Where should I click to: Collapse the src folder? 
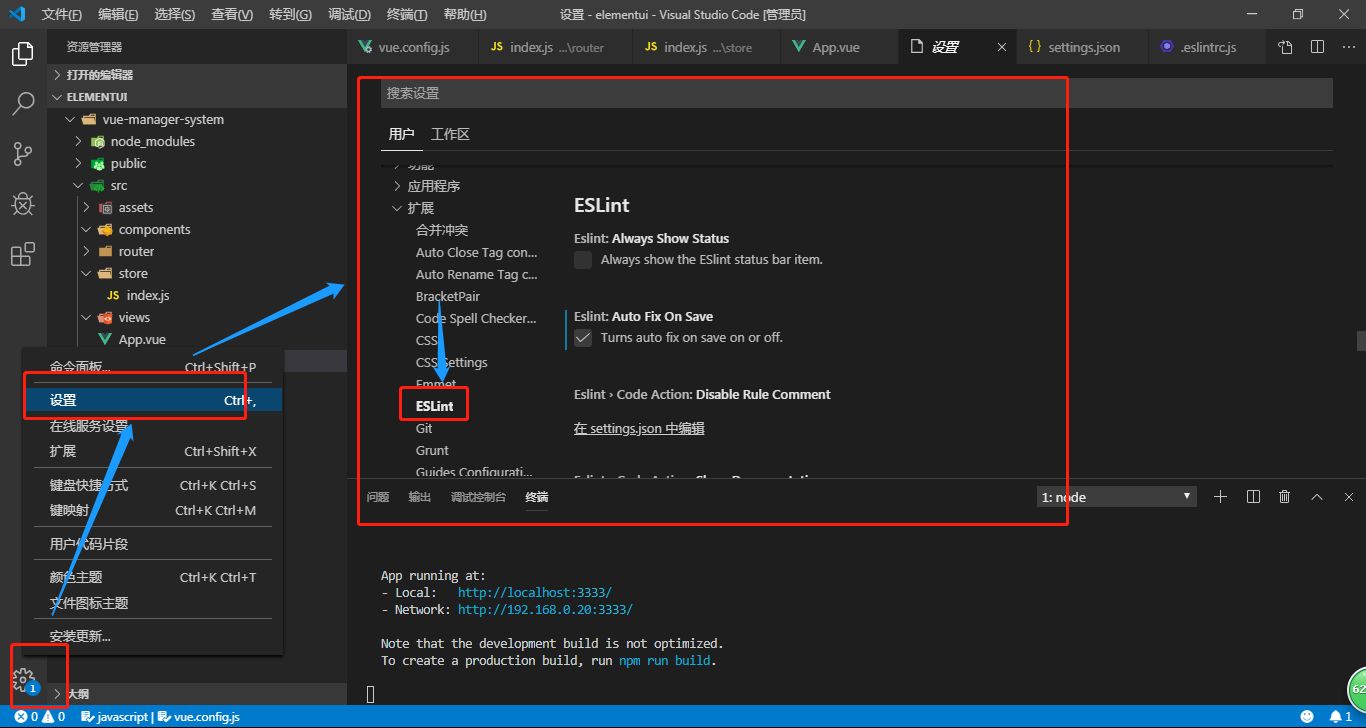tap(78, 185)
